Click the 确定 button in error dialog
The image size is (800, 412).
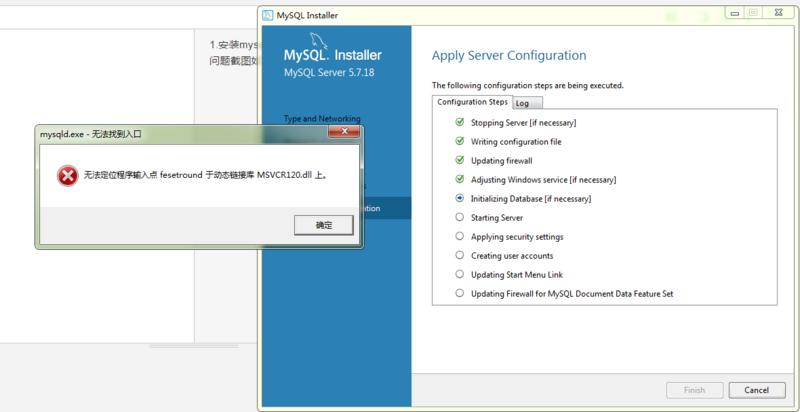[x=323, y=225]
